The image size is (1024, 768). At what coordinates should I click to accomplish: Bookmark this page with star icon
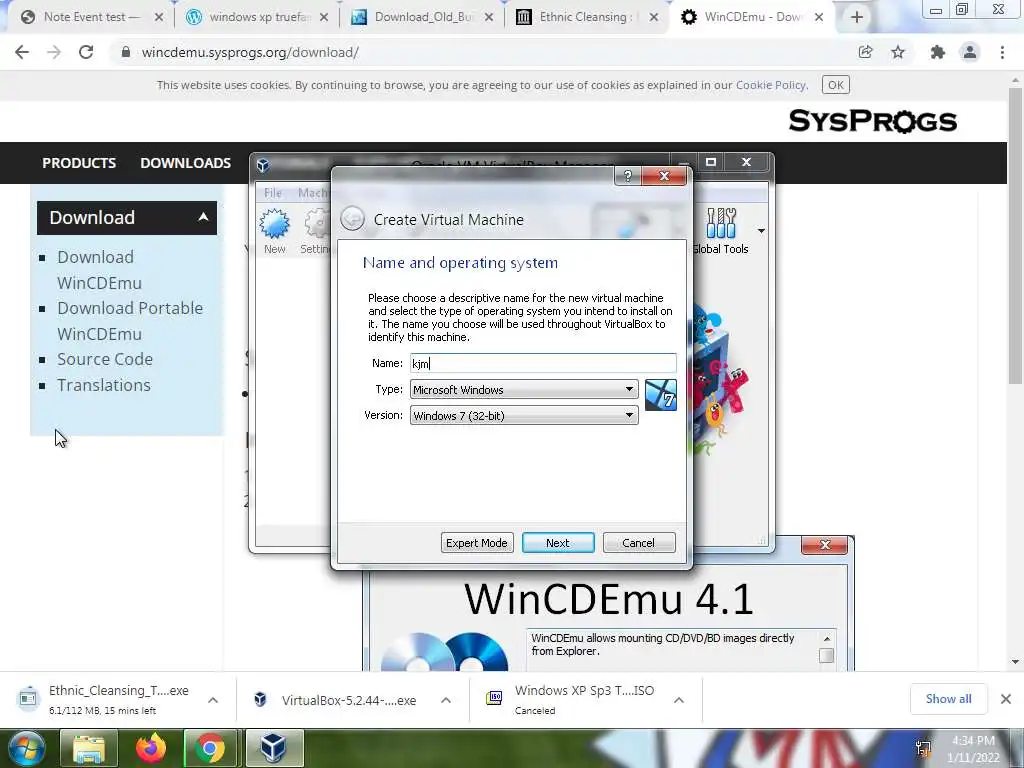(x=898, y=52)
